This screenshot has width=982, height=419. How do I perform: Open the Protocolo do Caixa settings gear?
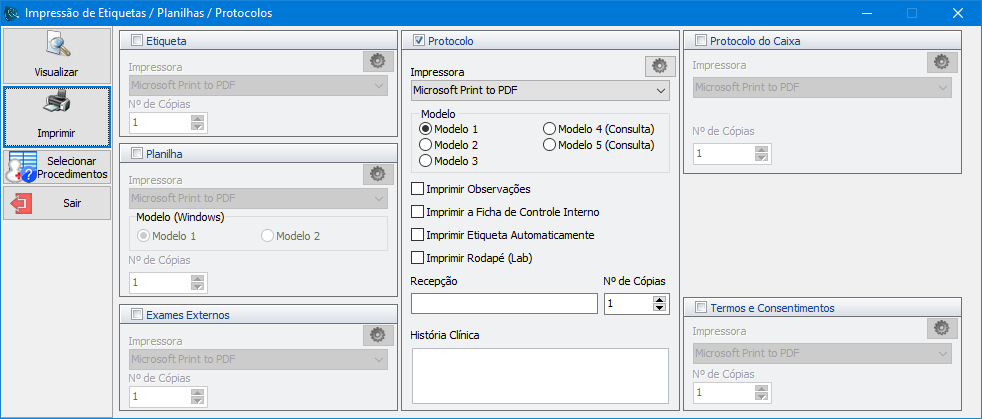click(940, 61)
